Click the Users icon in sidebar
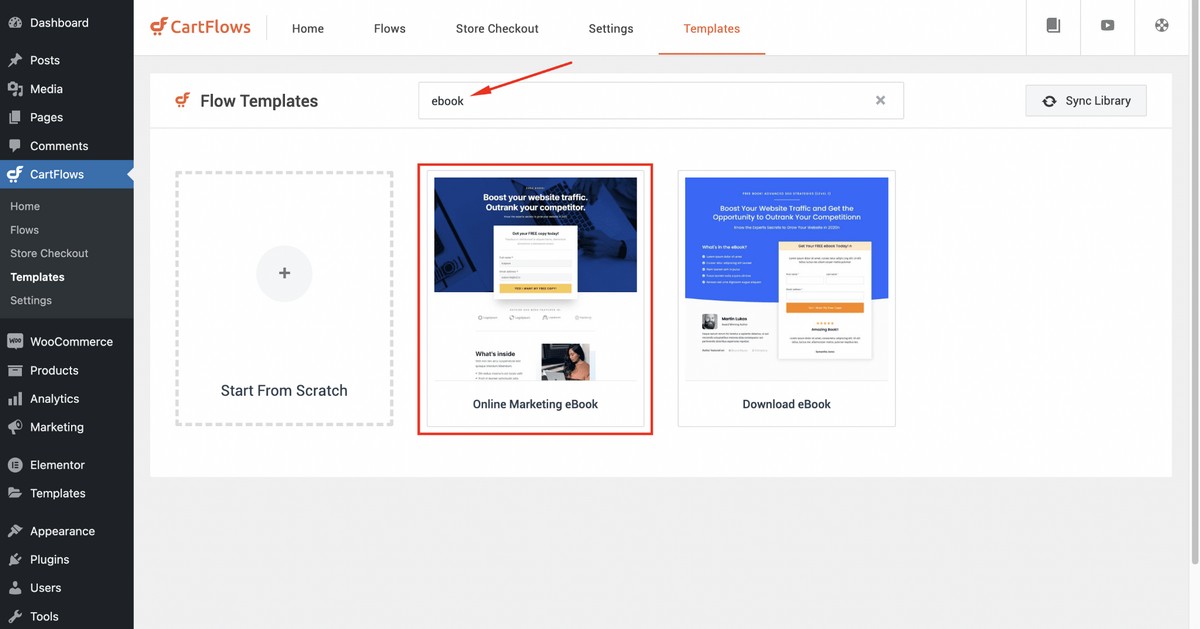1200x629 pixels. pos(15,588)
